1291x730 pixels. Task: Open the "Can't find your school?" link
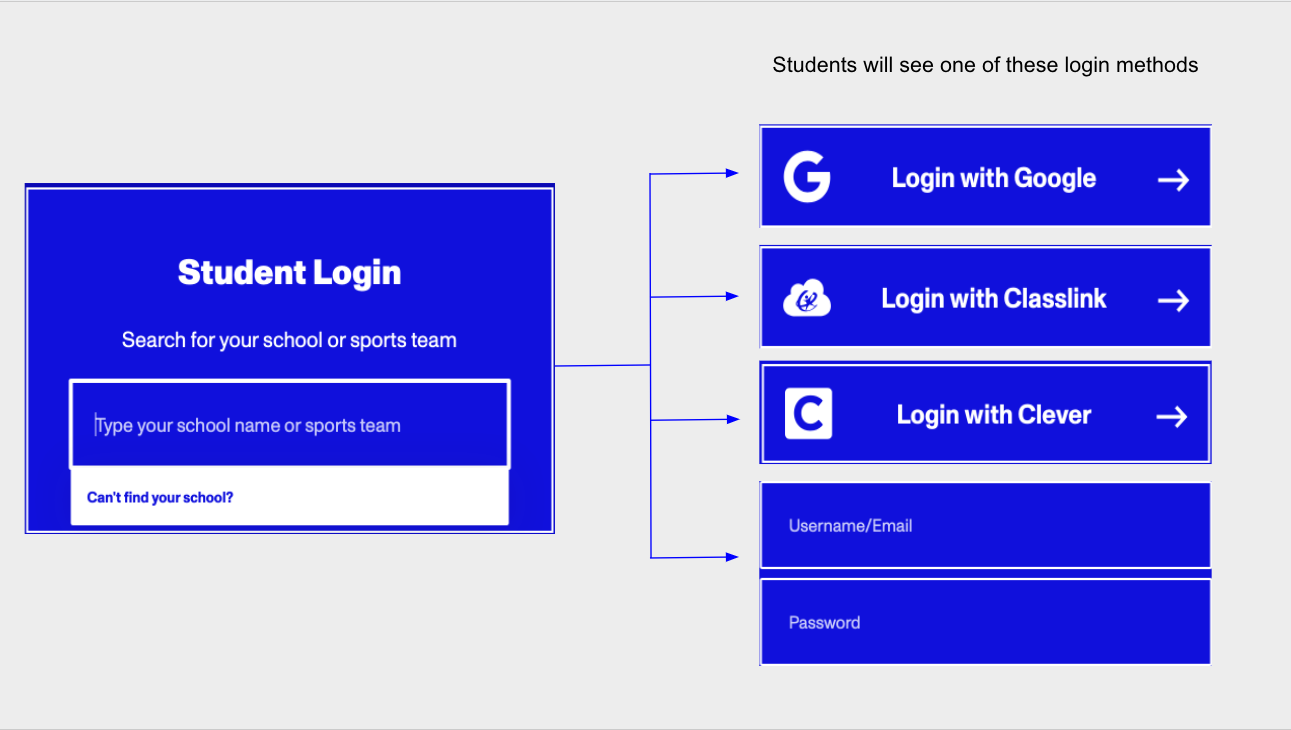pos(160,497)
